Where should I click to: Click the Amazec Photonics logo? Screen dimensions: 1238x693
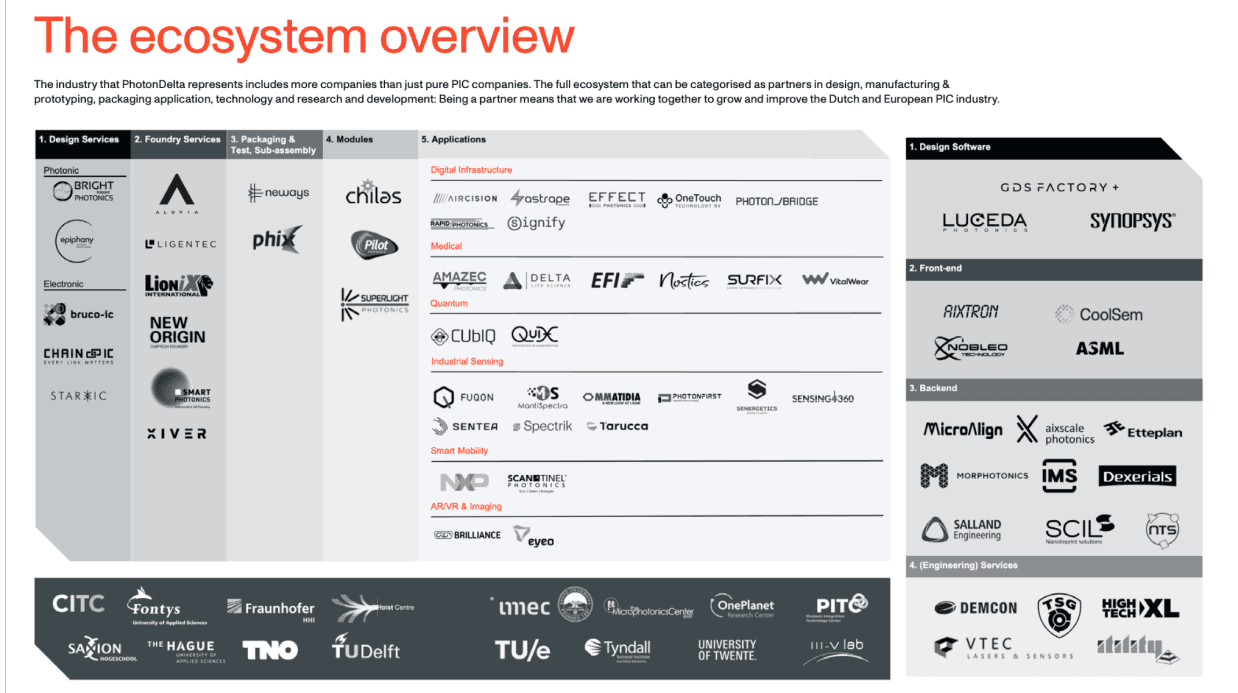click(459, 281)
